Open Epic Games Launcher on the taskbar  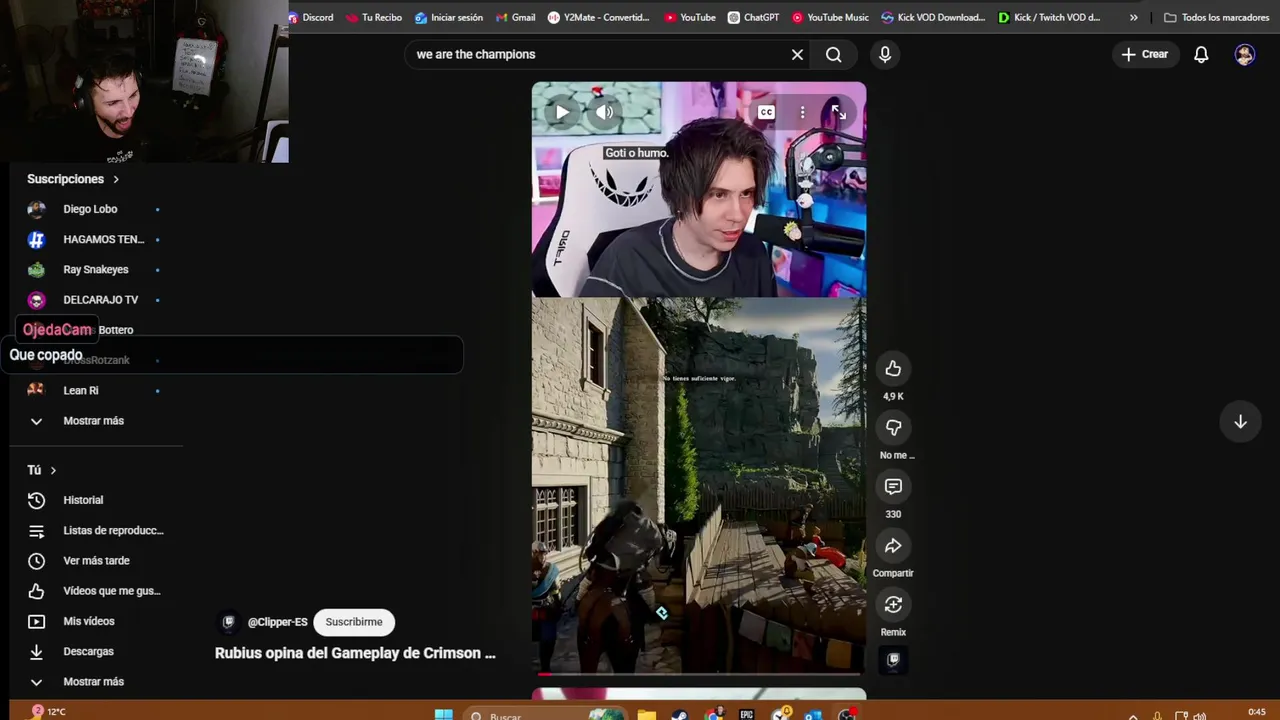pos(746,715)
